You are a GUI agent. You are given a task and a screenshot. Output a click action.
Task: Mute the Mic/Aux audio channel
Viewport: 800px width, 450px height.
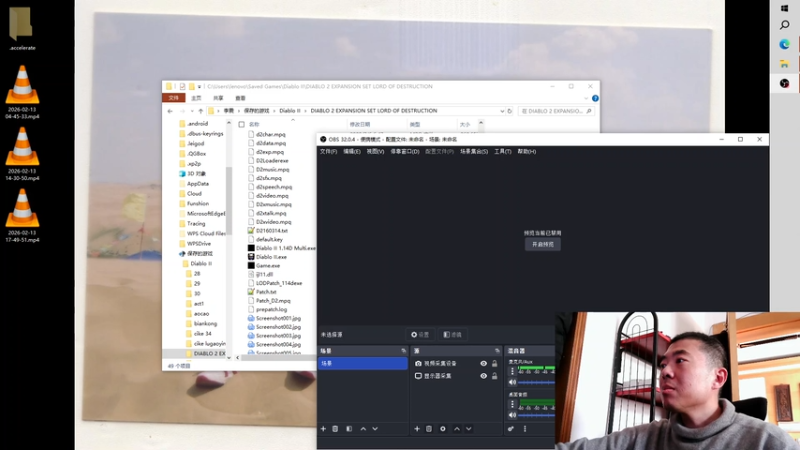(x=512, y=382)
